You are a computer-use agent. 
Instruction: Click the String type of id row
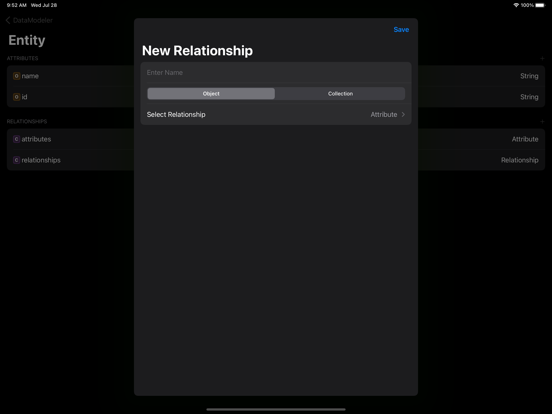[529, 97]
